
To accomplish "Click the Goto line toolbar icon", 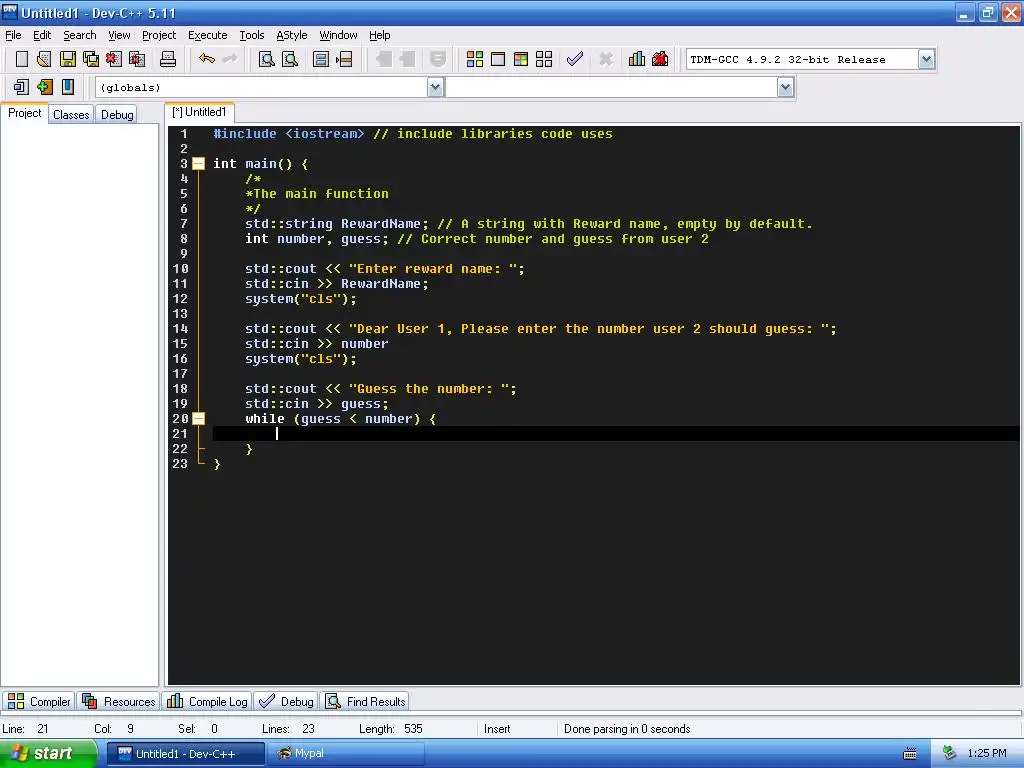I will [x=344, y=59].
